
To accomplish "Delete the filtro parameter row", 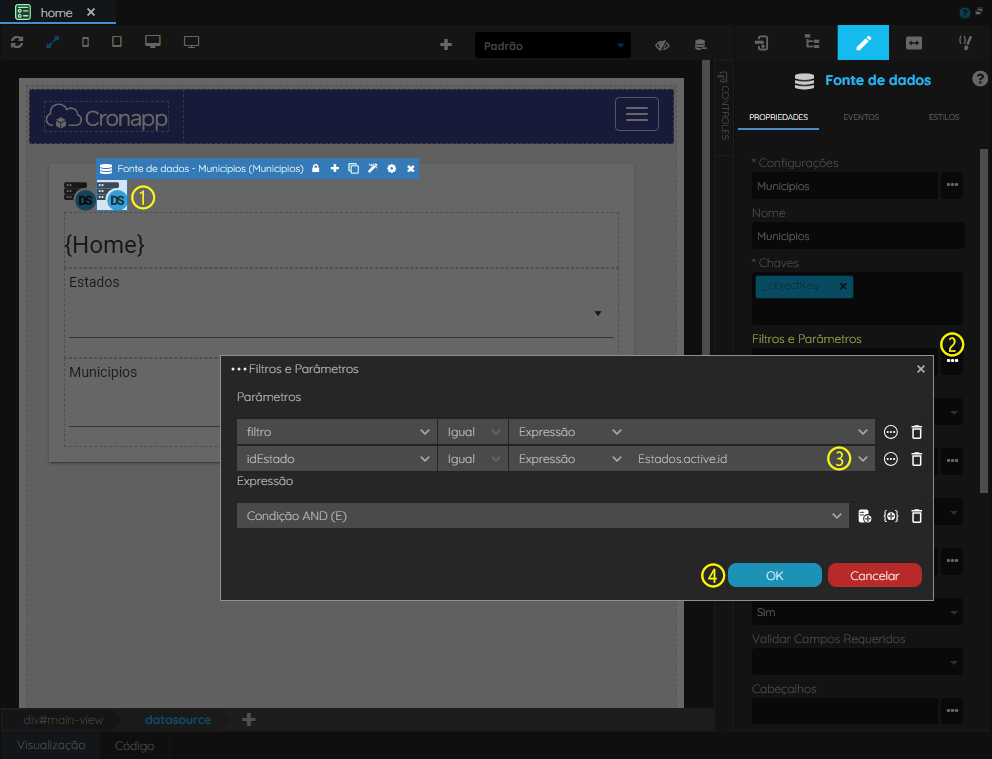I will click(916, 432).
